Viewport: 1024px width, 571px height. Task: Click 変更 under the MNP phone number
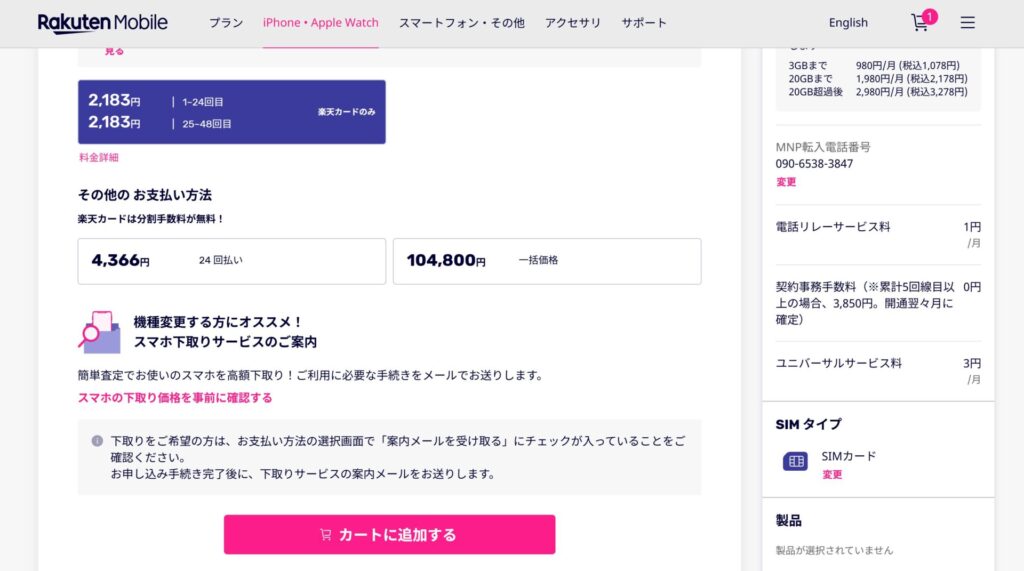786,182
